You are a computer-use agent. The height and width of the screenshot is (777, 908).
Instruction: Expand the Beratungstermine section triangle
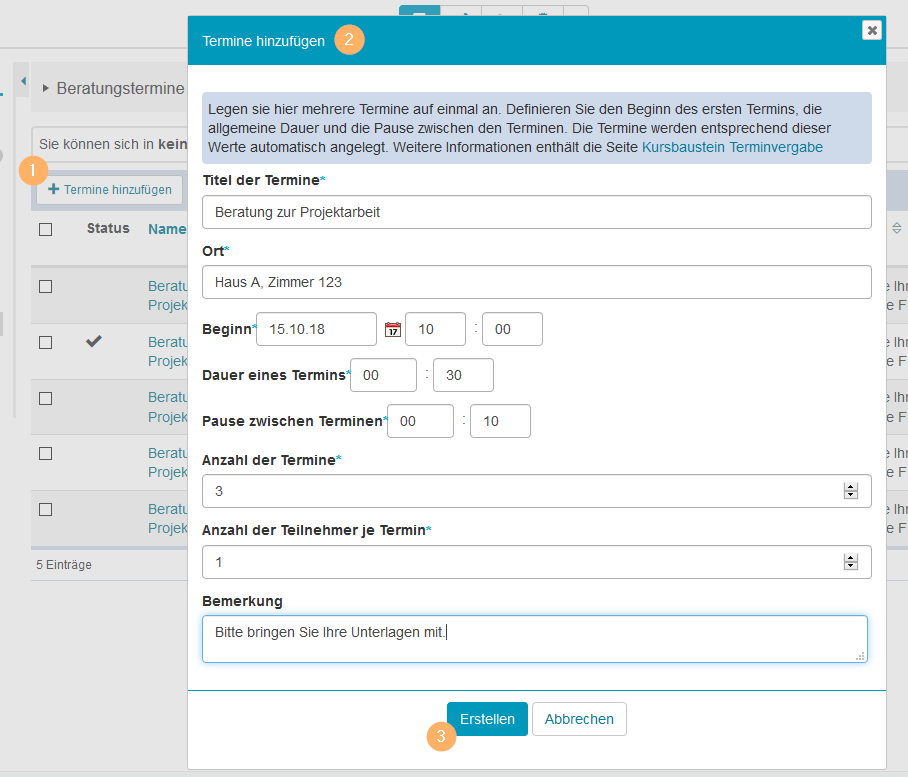tap(46, 89)
